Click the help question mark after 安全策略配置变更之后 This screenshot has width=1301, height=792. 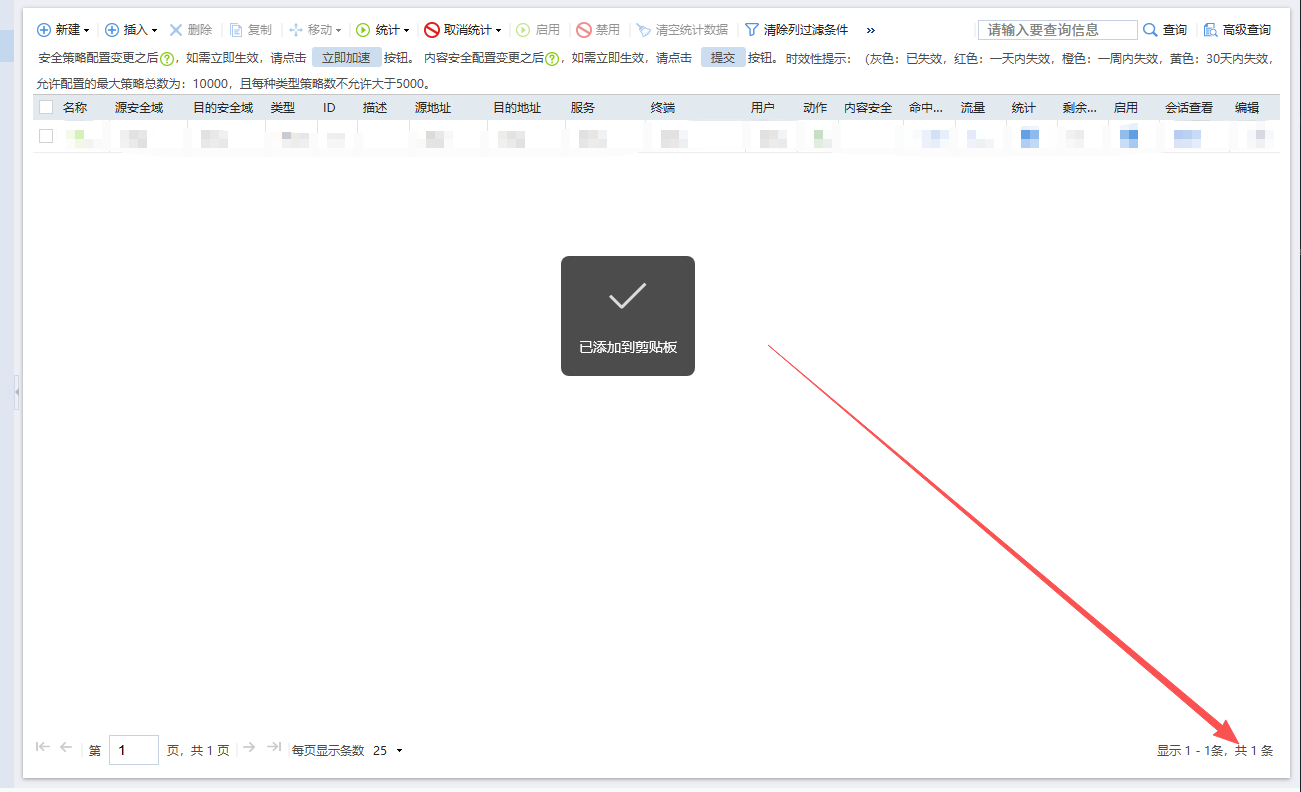coord(168,58)
